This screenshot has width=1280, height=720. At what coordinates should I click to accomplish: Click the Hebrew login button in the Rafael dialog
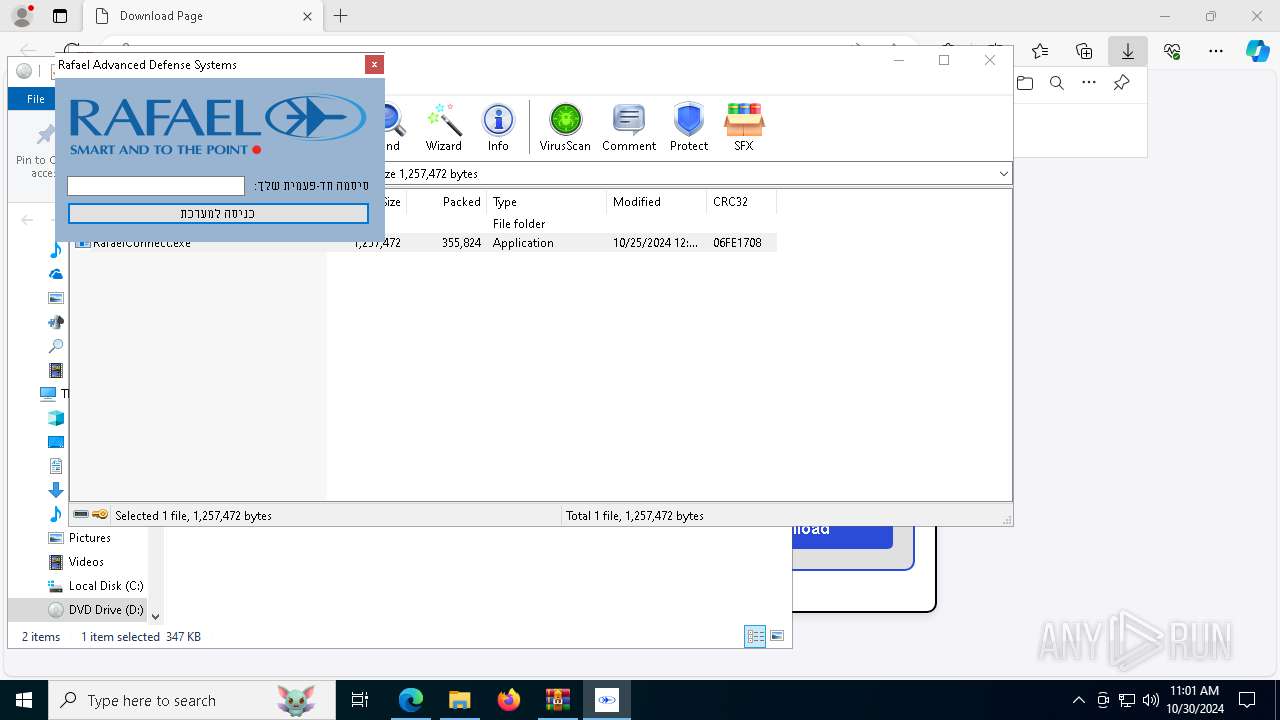218,213
